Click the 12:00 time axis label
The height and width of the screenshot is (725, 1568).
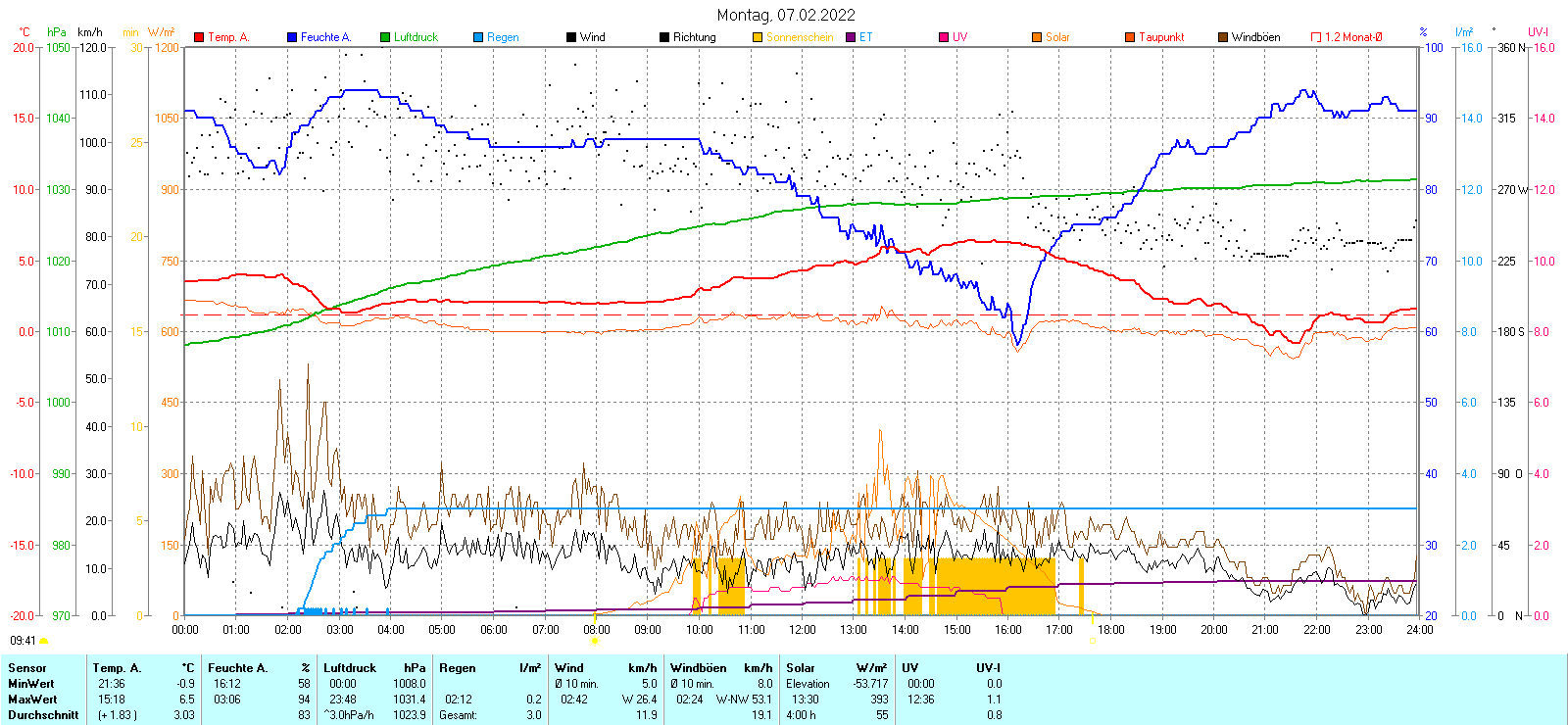click(803, 630)
